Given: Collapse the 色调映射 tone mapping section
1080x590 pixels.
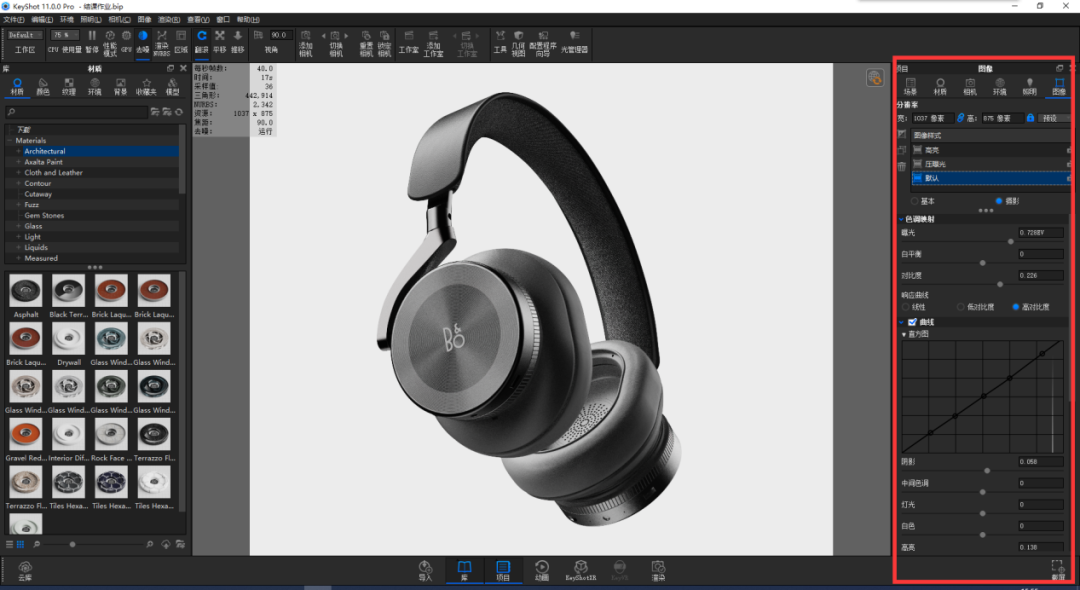Looking at the screenshot, I should pyautogui.click(x=901, y=219).
